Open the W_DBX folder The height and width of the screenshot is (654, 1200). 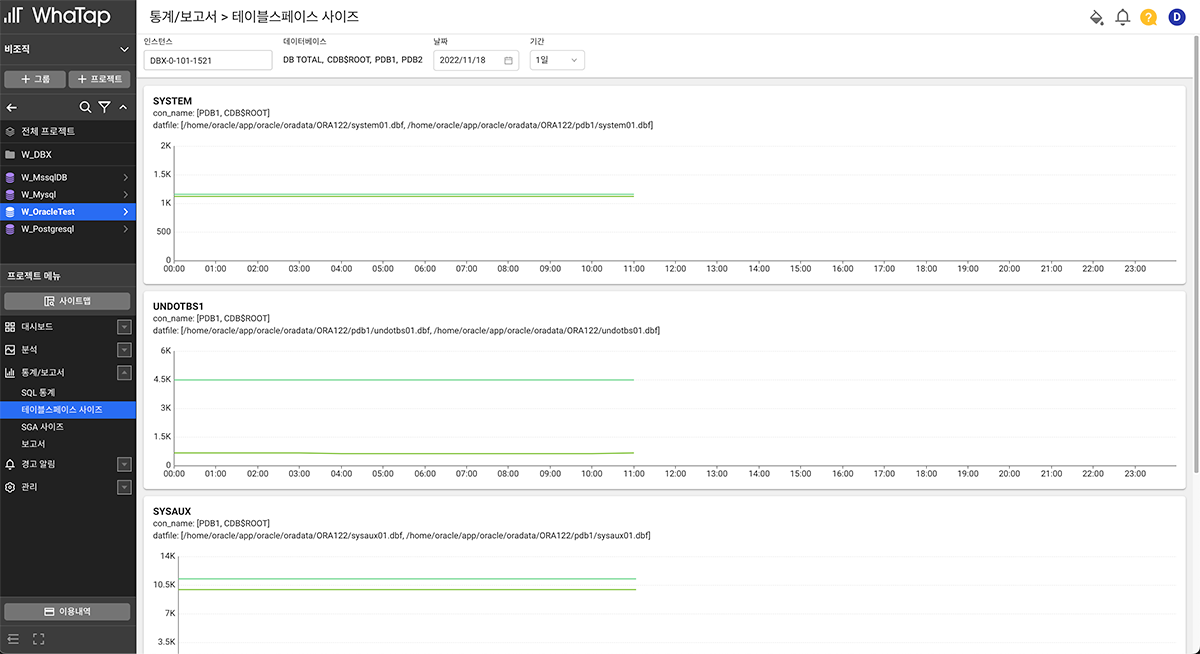[67, 155]
